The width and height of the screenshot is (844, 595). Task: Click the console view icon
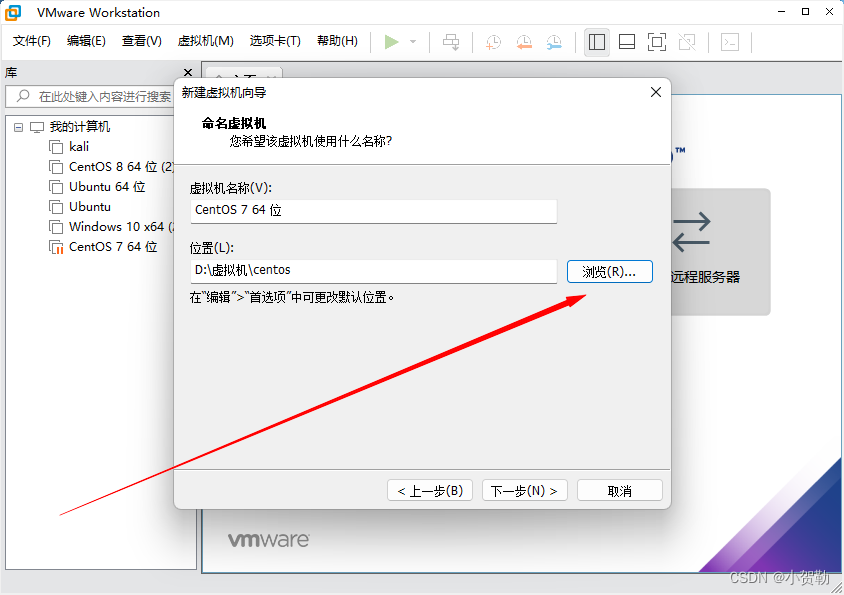(x=730, y=42)
